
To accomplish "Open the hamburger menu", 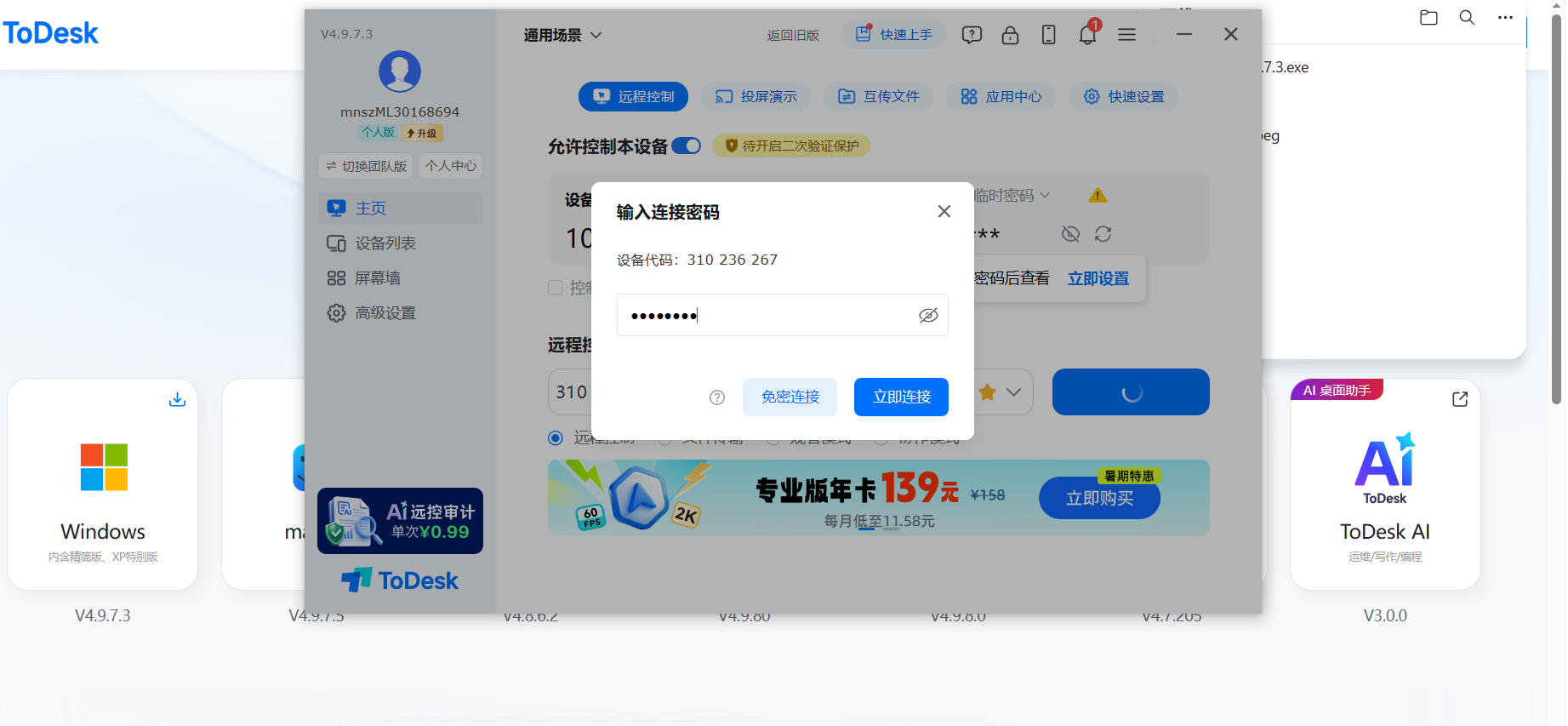I will click(1126, 35).
